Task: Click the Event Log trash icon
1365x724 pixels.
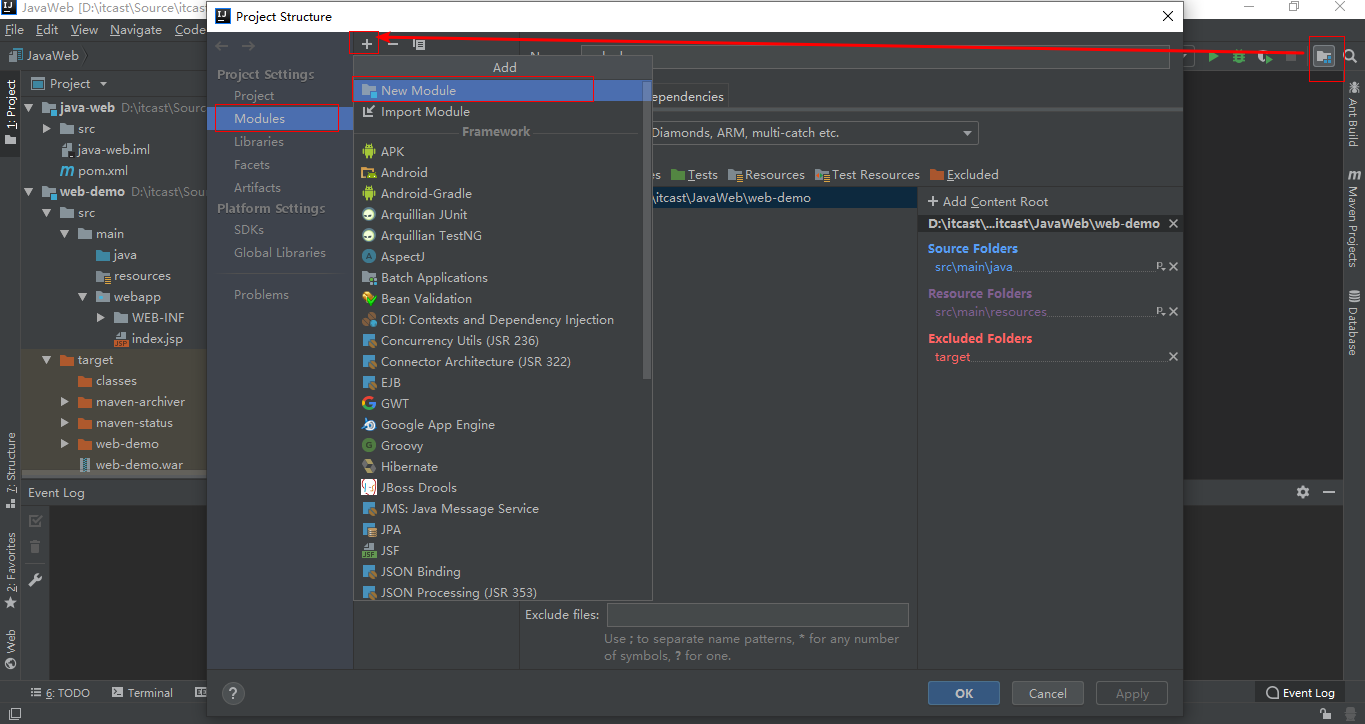Action: point(35,547)
